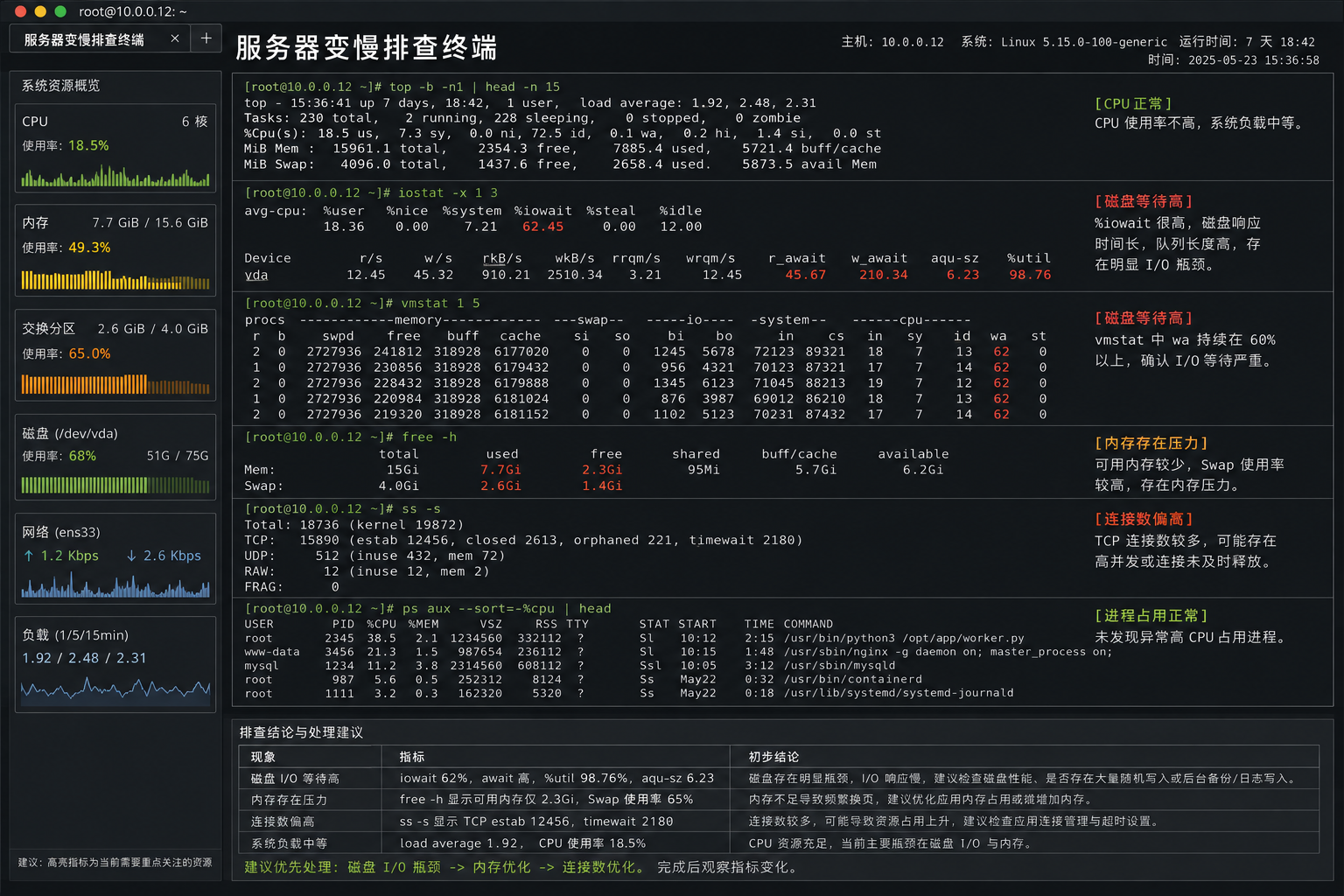Screen dimensions: 1344x896
Task: Click the 负载 (1/5/15min) line chart
Action: click(115, 690)
